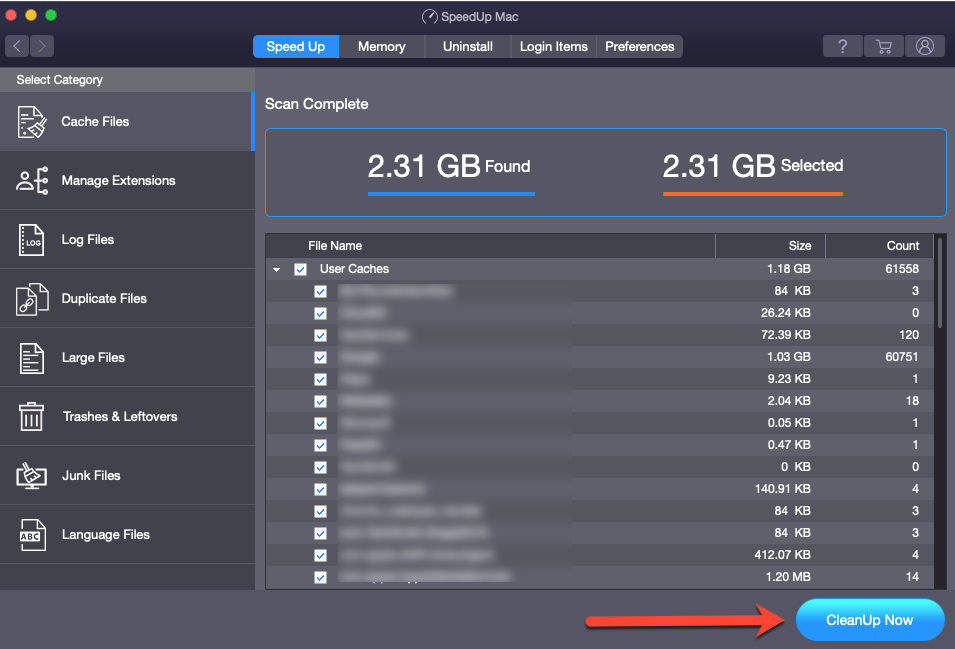The image size is (955, 649).
Task: Click the Language Files ABC icon
Action: pyautogui.click(x=32, y=535)
